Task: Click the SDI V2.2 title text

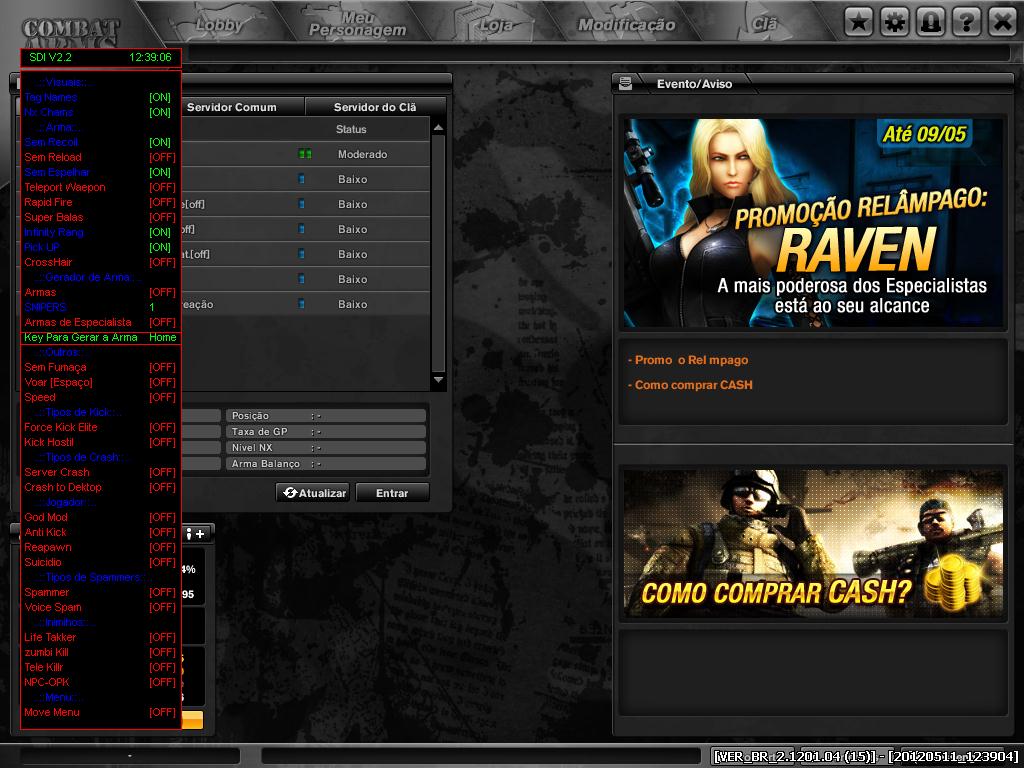Action: coord(50,57)
